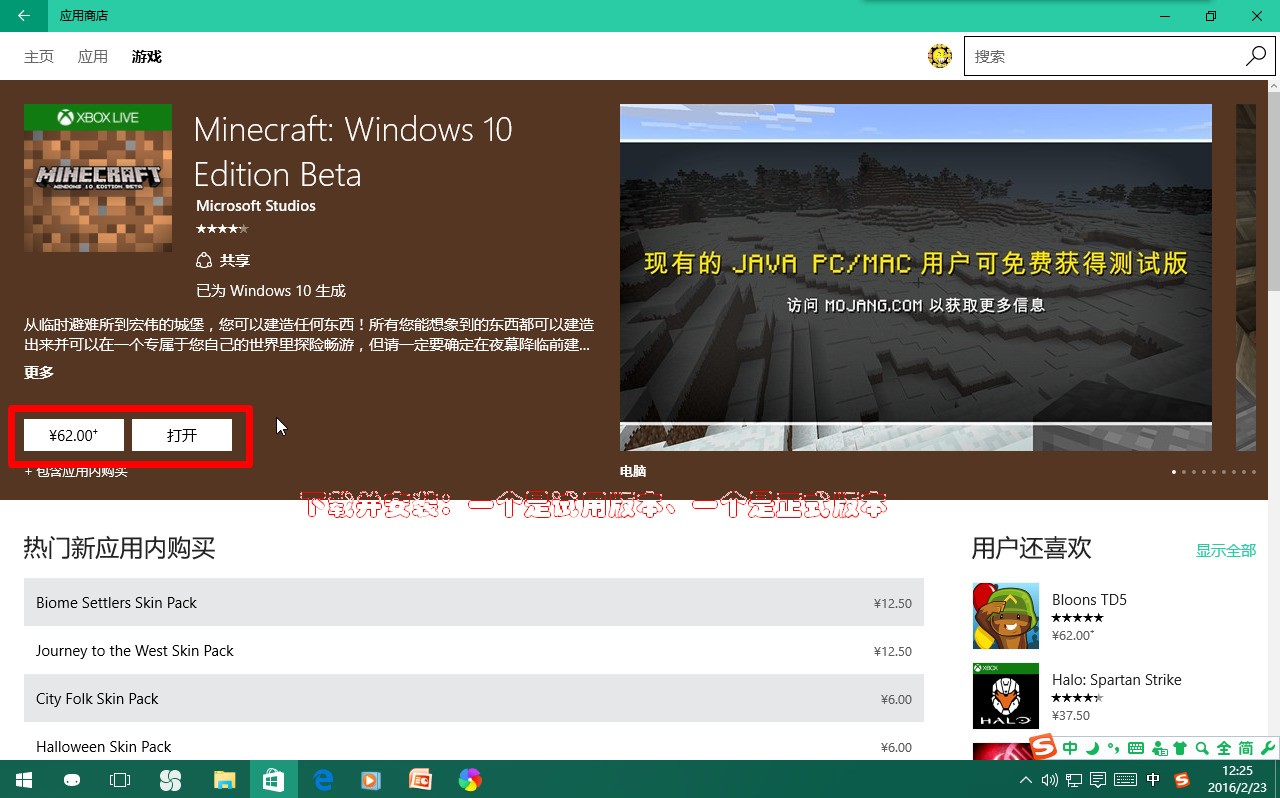Click the skin shirt icon on IME bar

(1180, 748)
